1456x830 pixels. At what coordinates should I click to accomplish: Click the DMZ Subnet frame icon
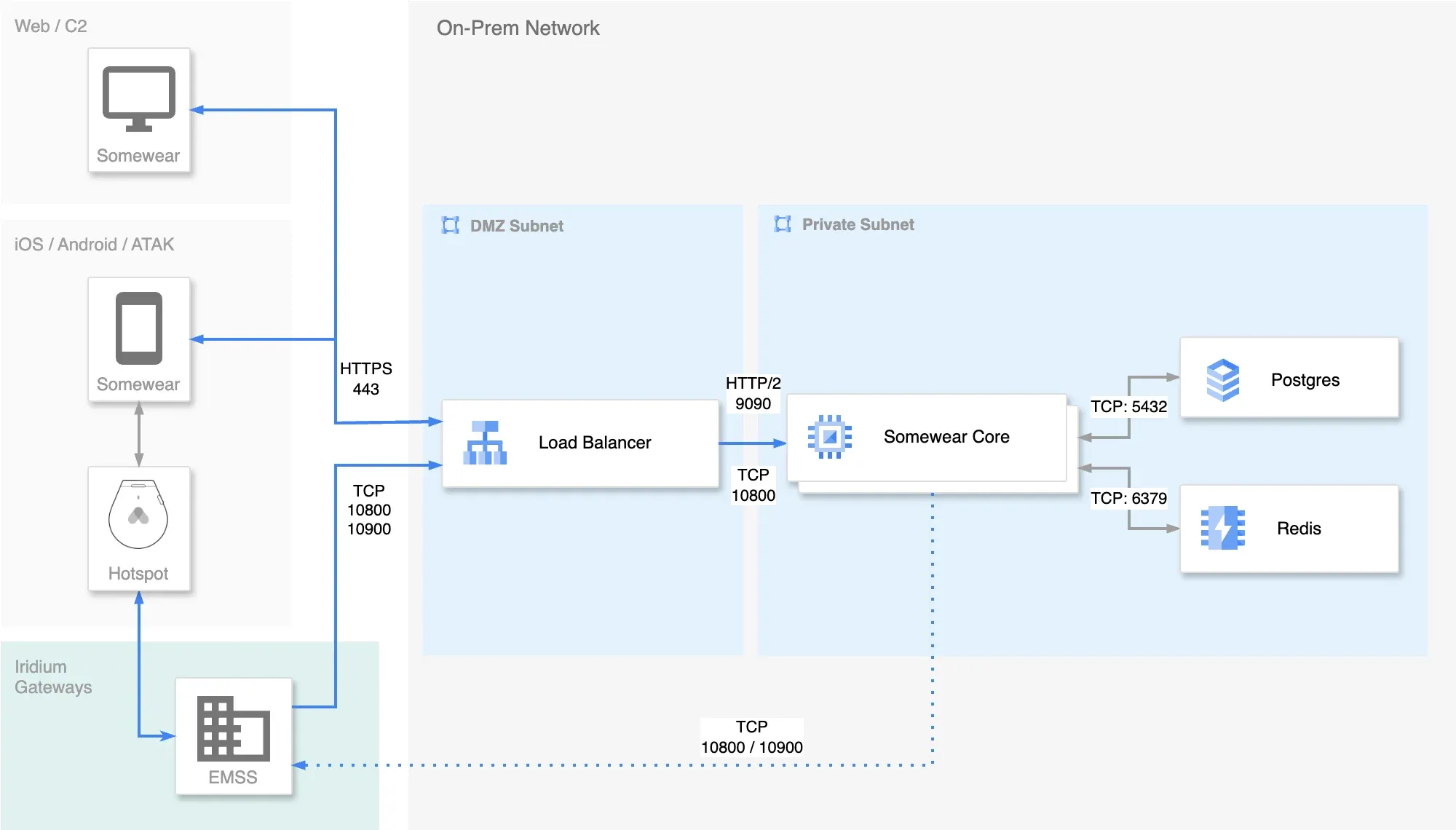451,225
